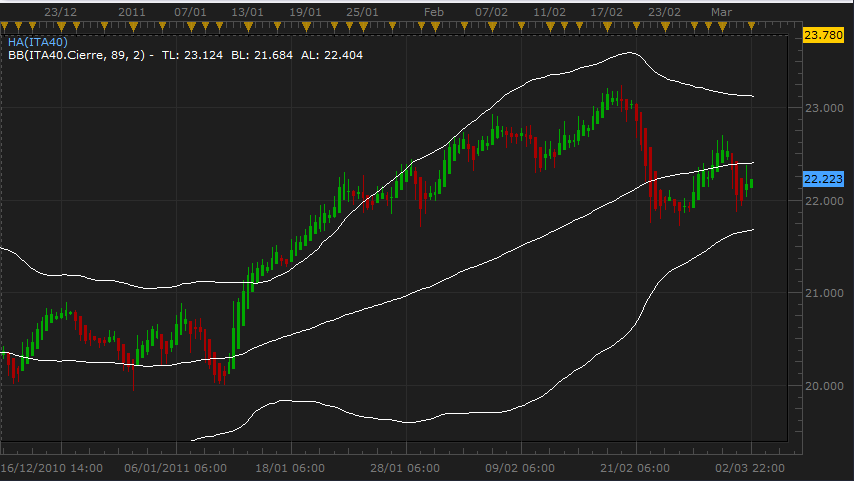Click the 07/01 top timeline label
Image resolution: width=854 pixels, height=481 pixels.
click(190, 12)
